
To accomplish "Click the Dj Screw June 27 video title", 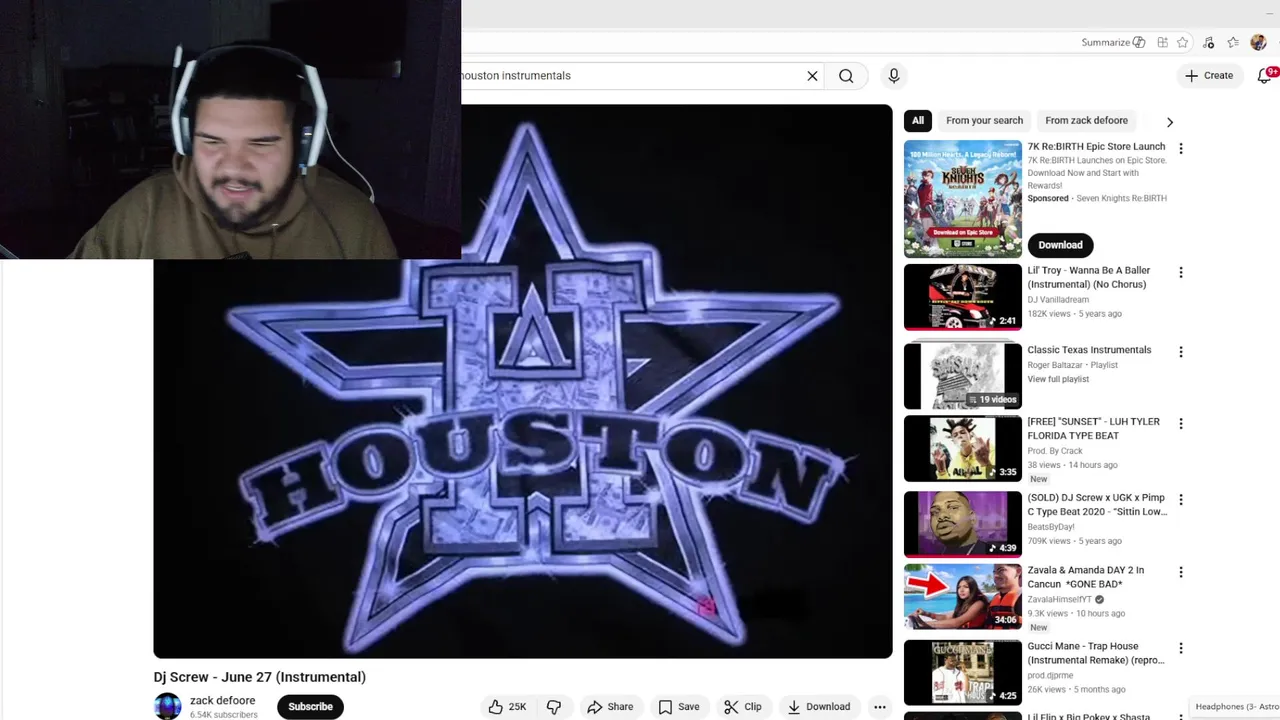I will pos(260,677).
